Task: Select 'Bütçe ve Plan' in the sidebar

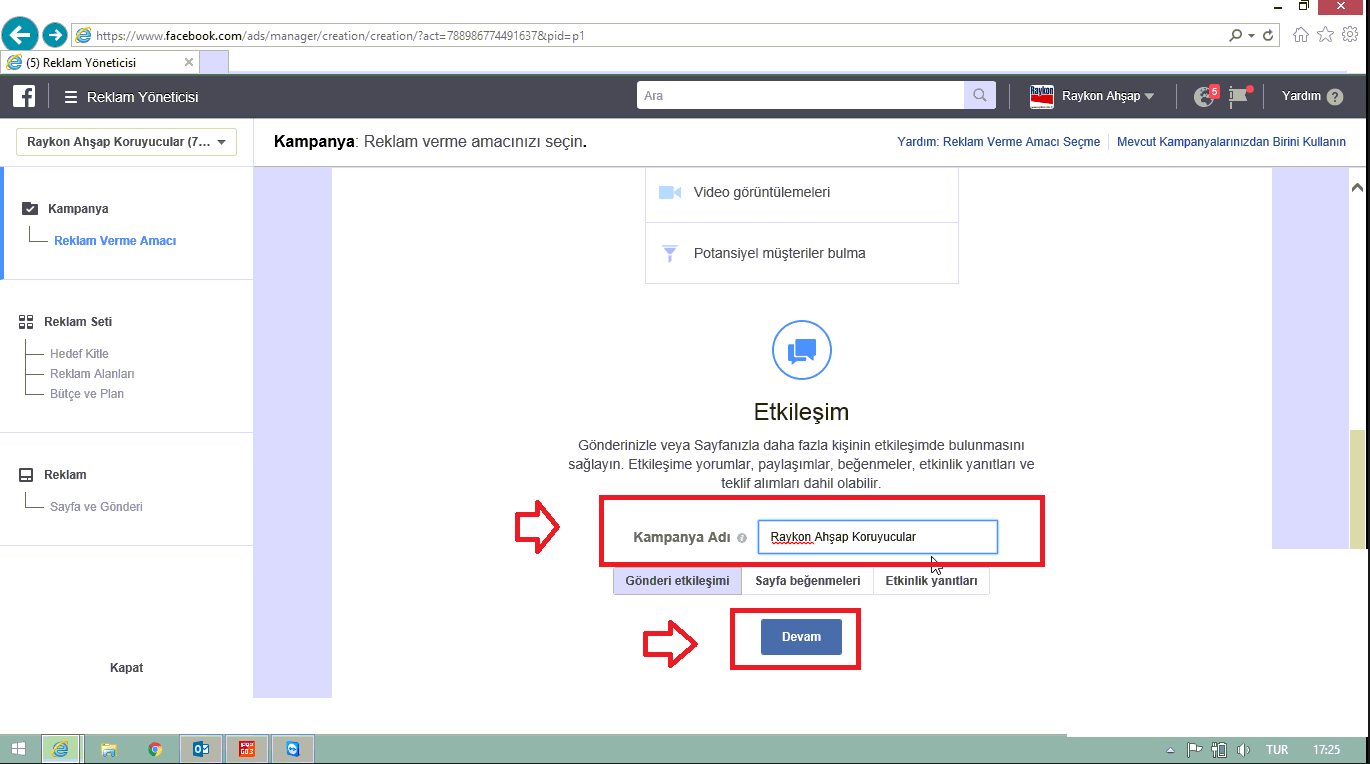Action: (87, 394)
